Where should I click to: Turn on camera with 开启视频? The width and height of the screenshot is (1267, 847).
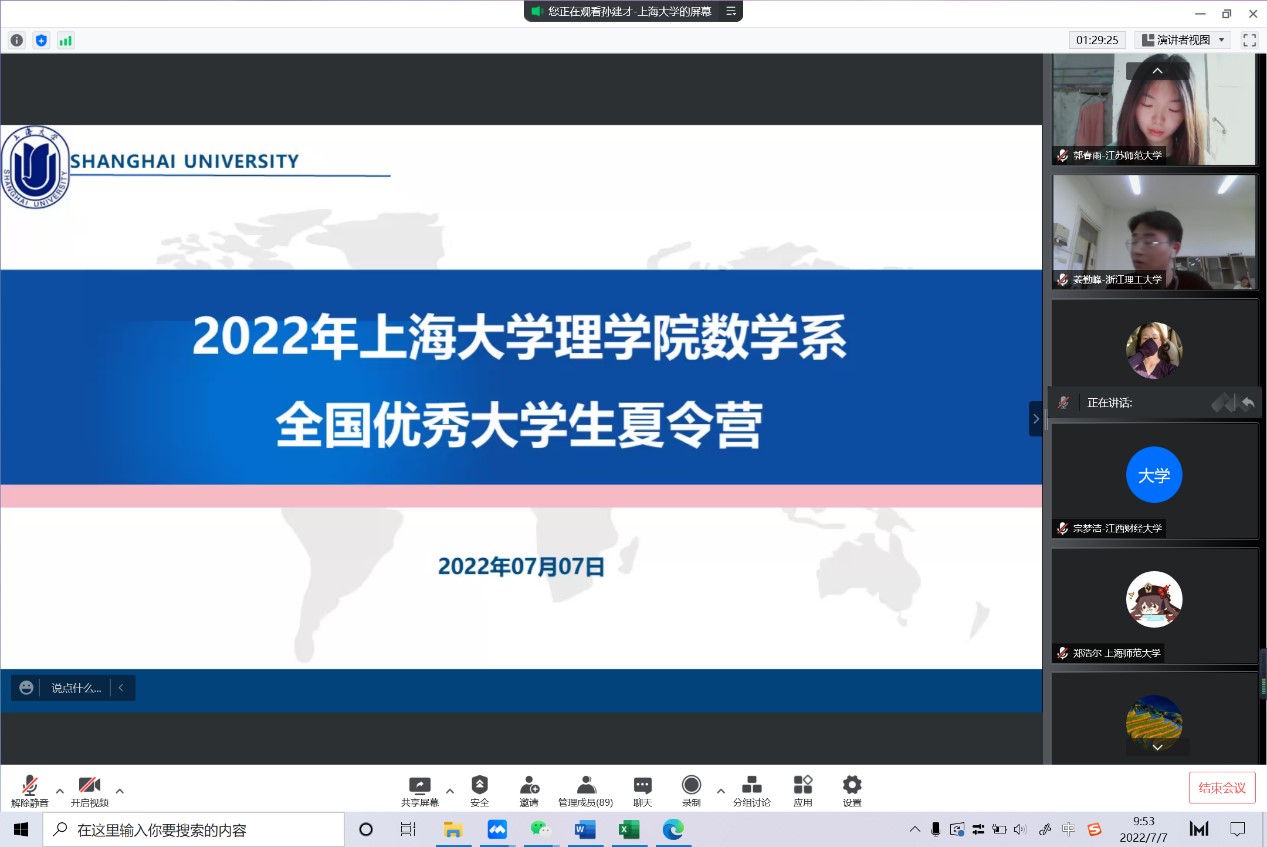89,786
